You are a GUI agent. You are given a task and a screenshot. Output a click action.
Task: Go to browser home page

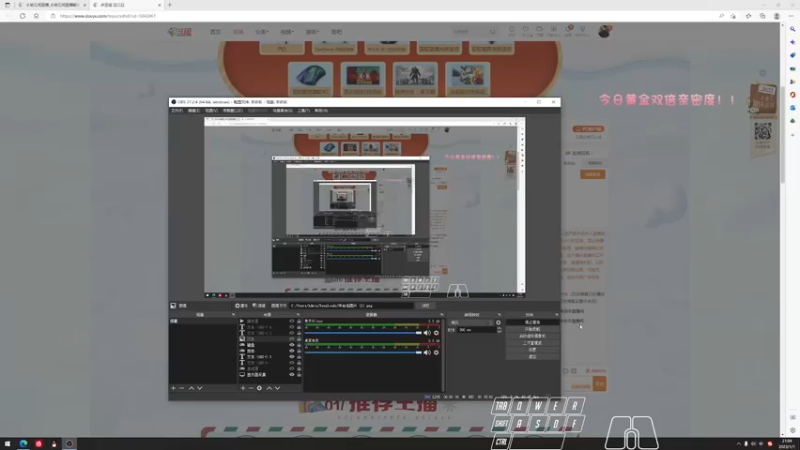pyautogui.click(x=36, y=16)
